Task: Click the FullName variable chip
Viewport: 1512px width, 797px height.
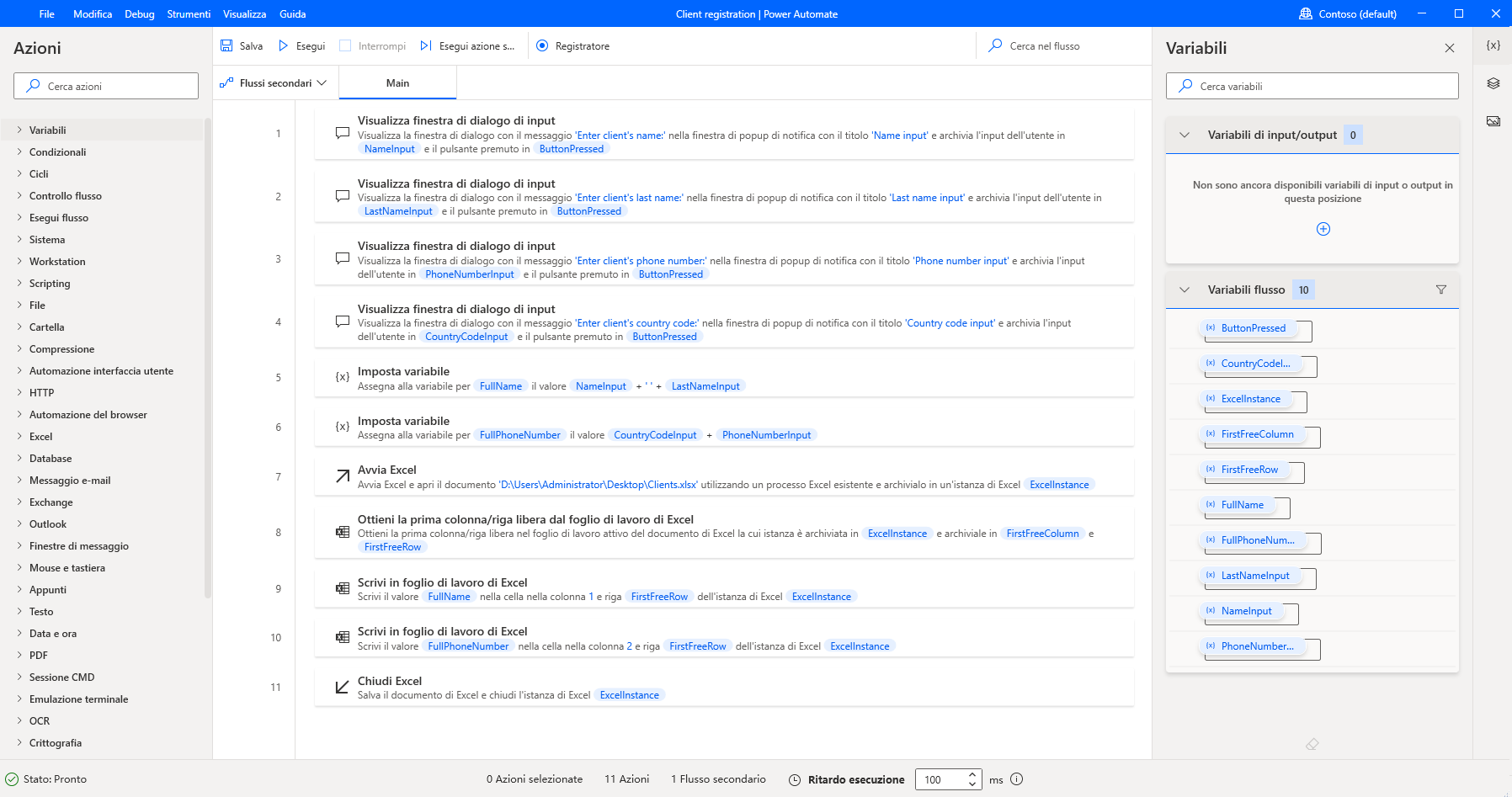Action: (1237, 505)
